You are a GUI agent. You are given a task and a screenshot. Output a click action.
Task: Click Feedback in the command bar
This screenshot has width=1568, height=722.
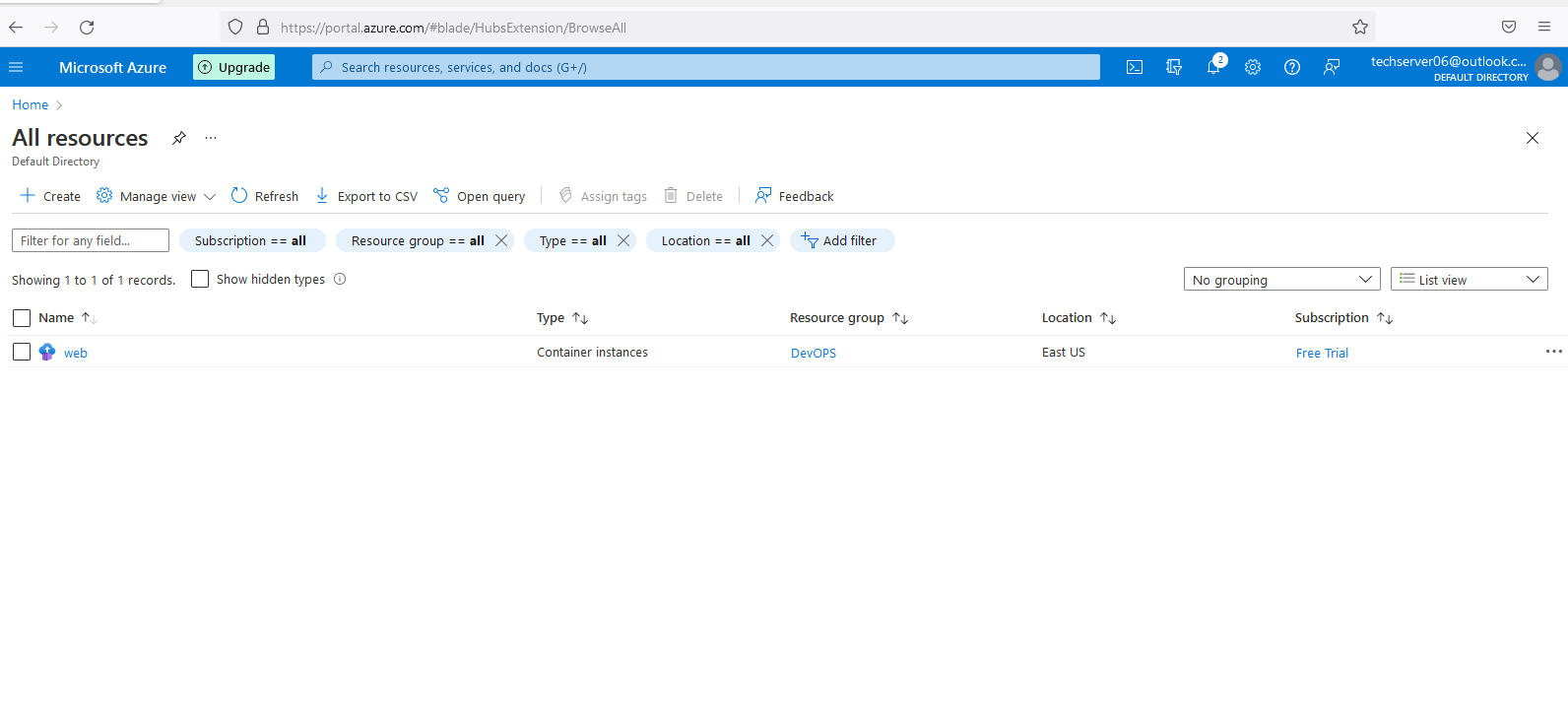(x=795, y=196)
